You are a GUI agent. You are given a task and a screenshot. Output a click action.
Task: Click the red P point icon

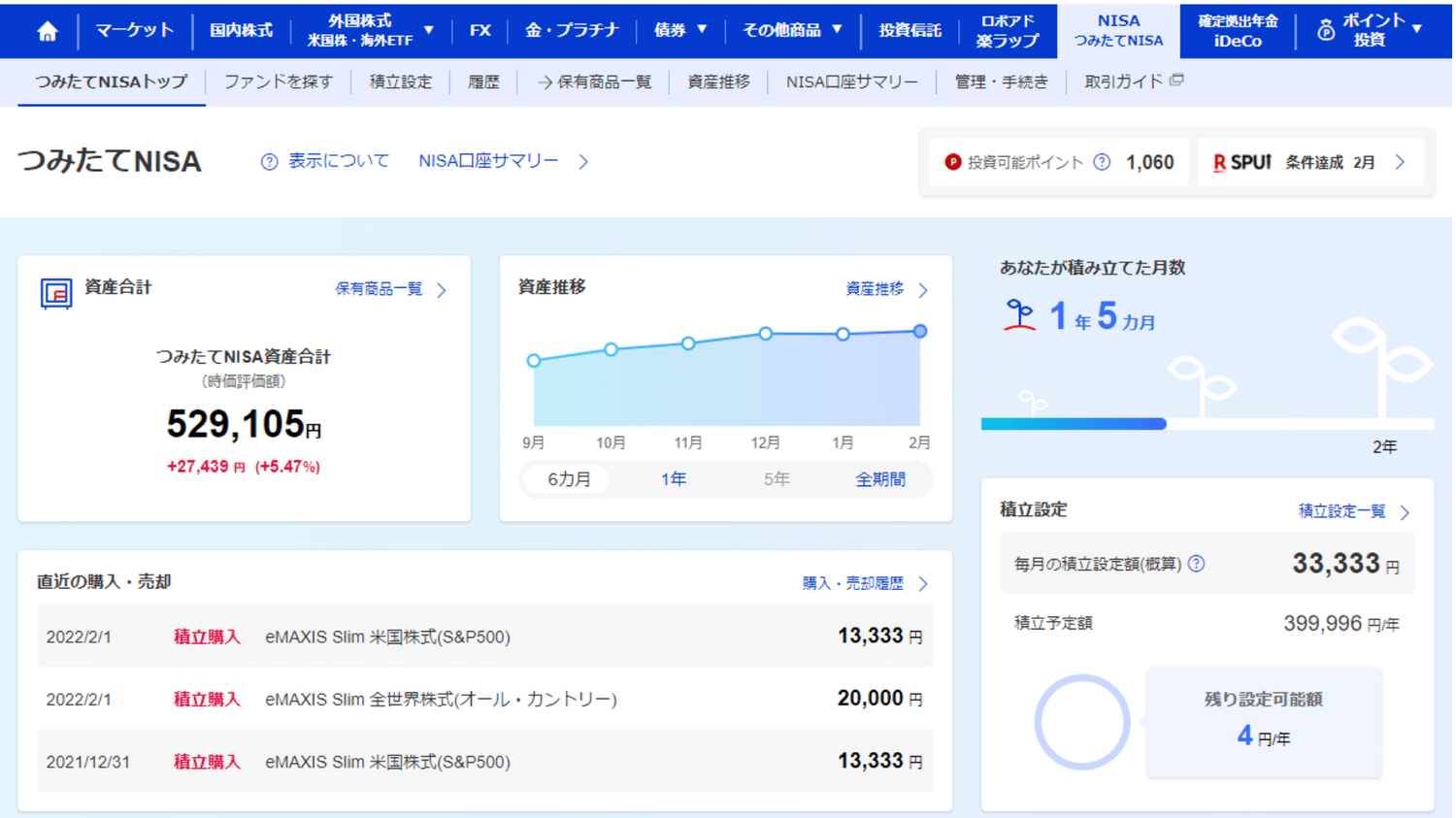(x=952, y=162)
